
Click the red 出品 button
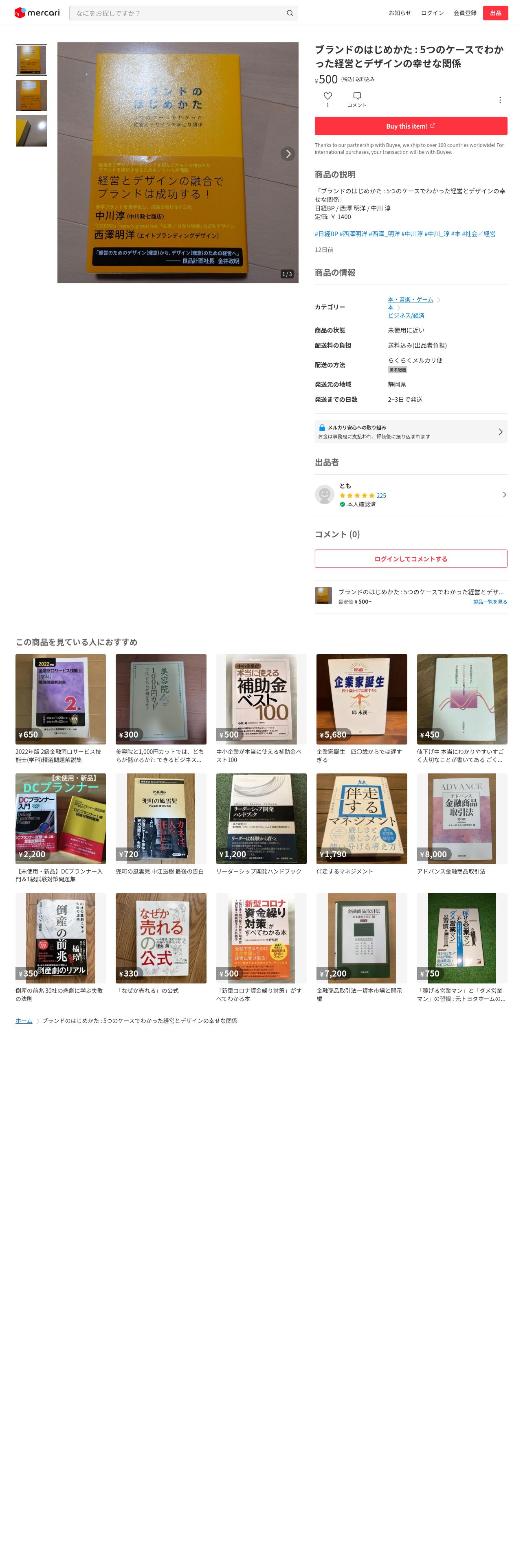[496, 13]
